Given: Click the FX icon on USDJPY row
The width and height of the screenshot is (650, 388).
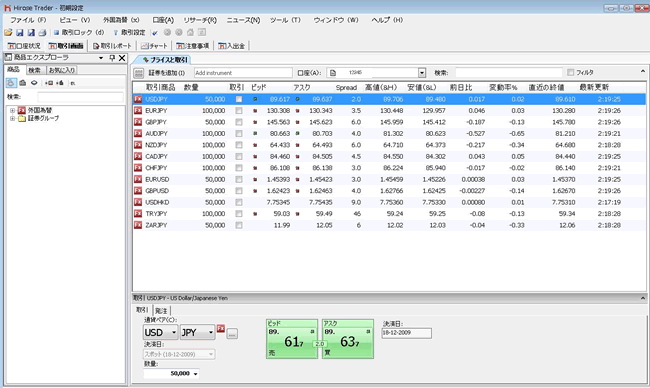Looking at the screenshot, I should tap(138, 99).
